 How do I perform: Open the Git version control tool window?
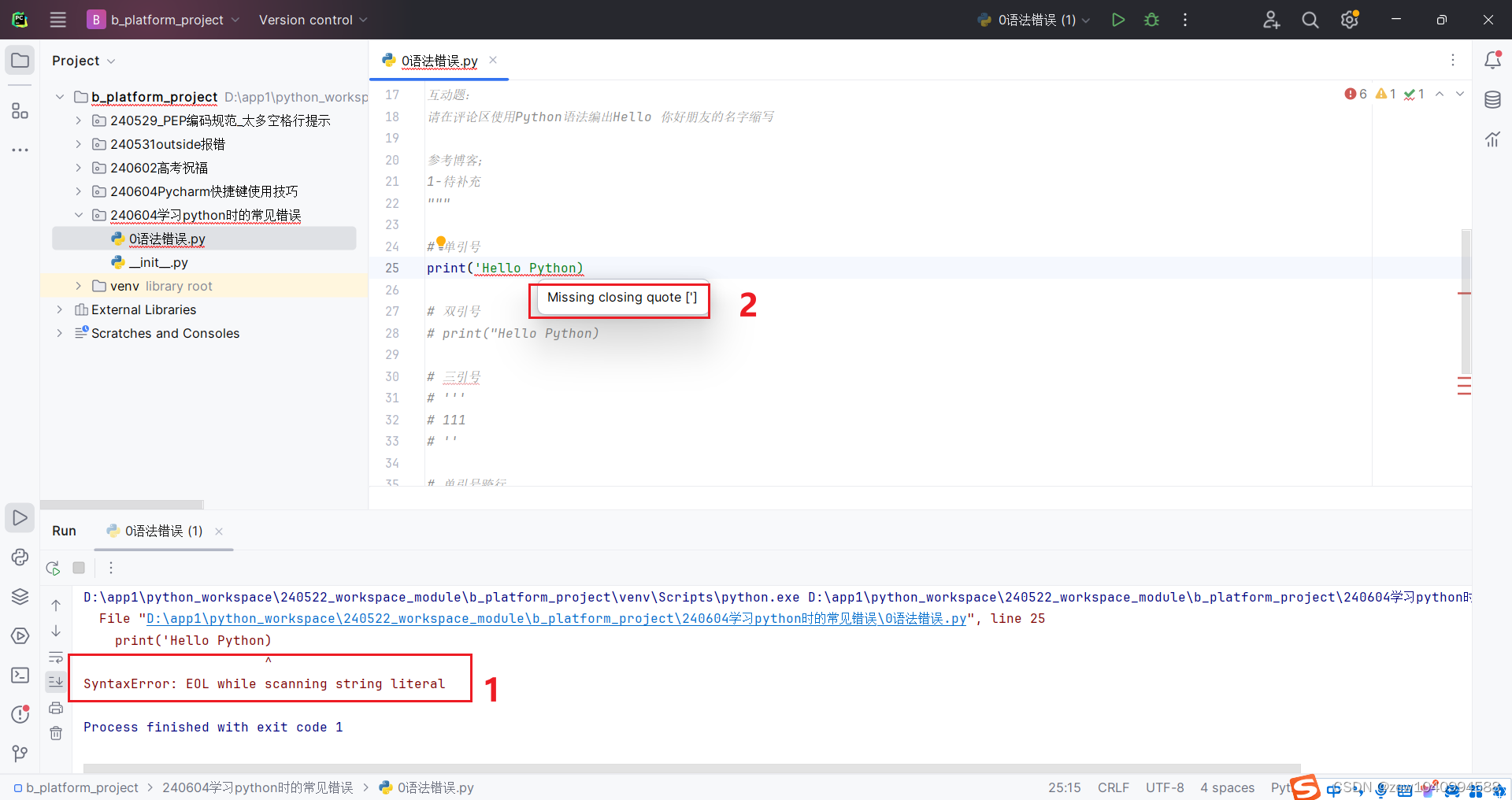20,754
